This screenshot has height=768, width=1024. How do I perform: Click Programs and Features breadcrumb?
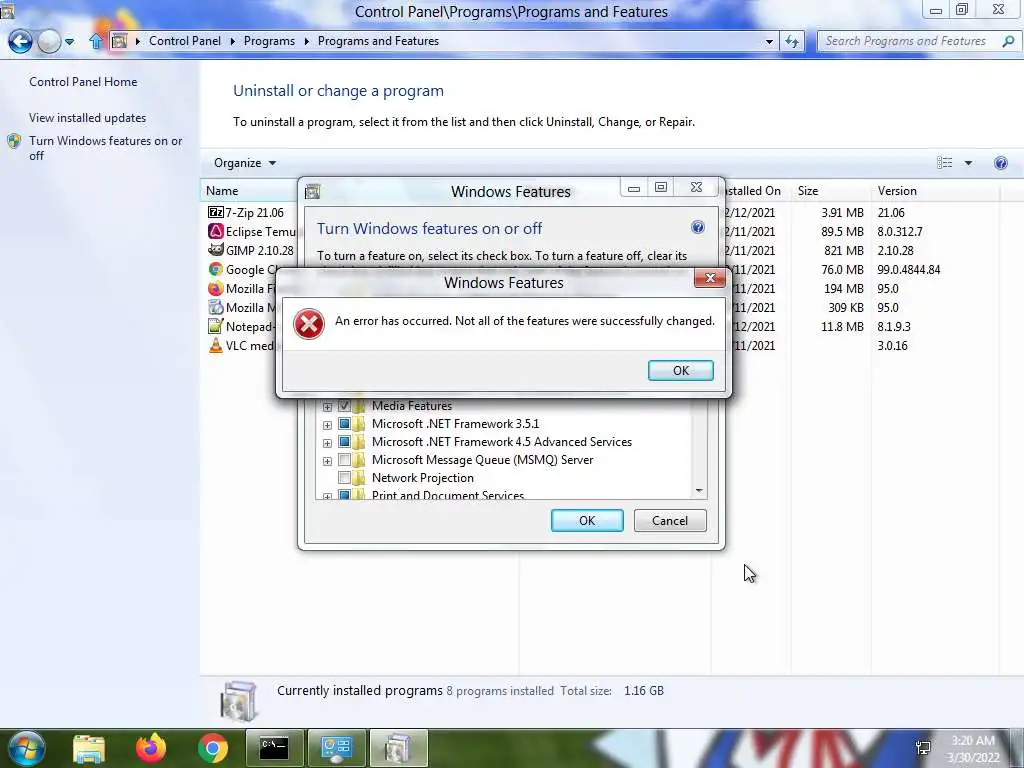378,40
